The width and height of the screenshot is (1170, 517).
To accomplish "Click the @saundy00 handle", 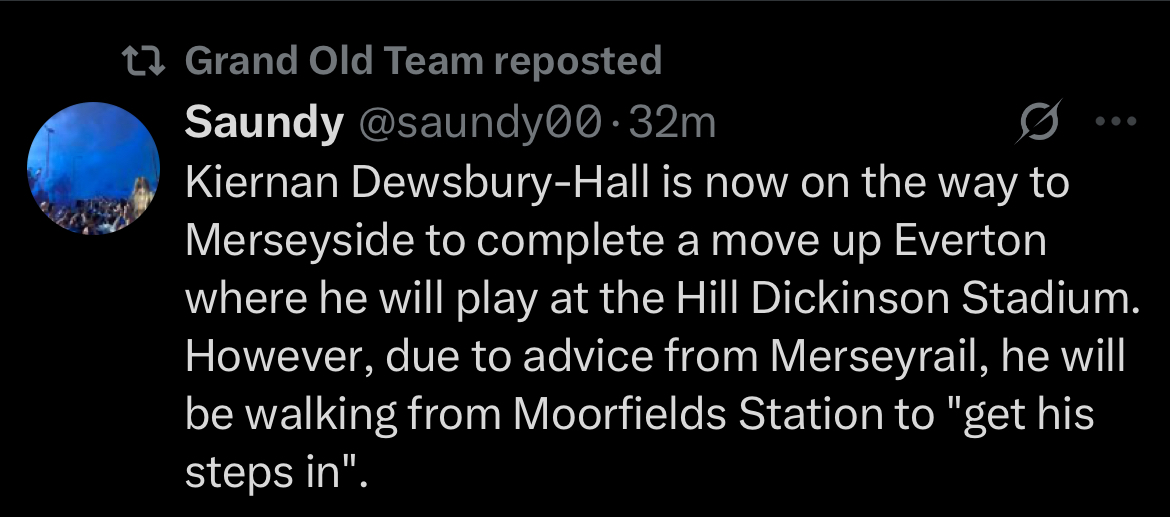I will click(478, 123).
